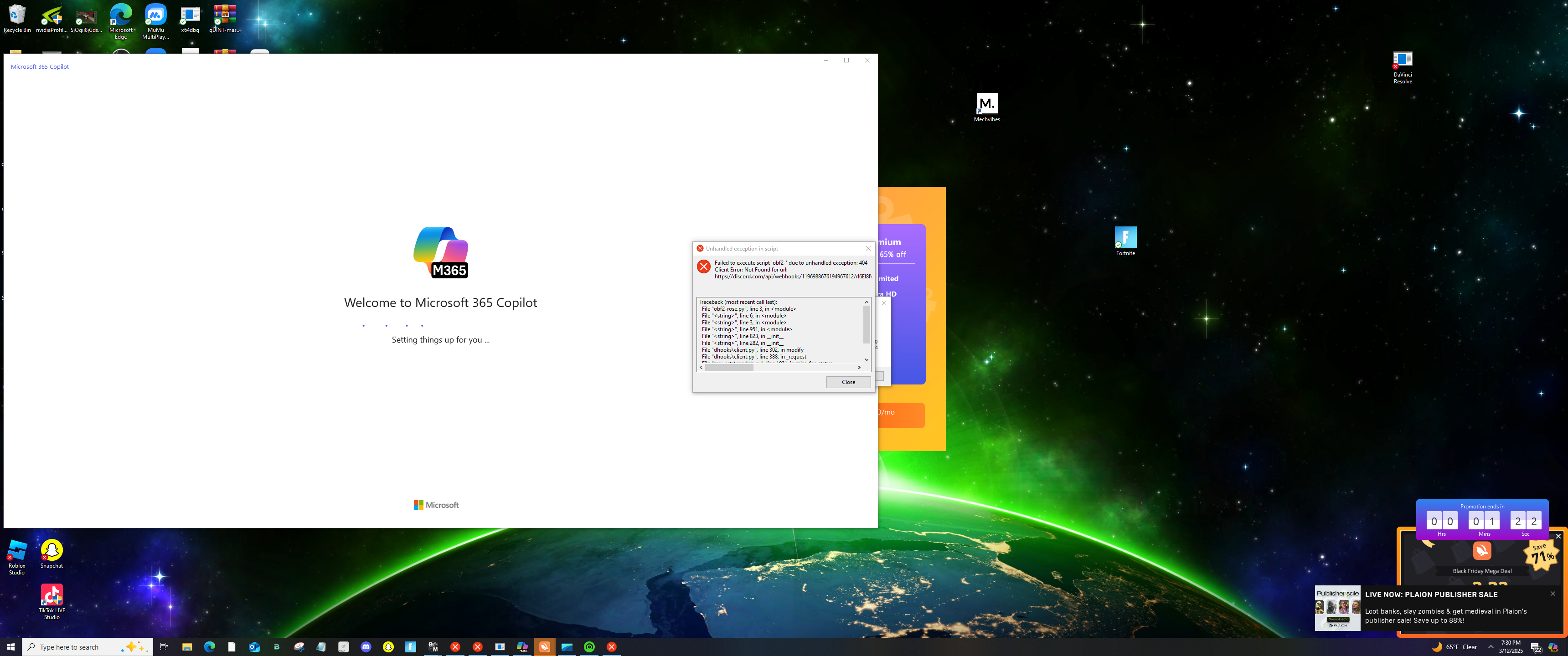Screen dimensions: 1568x656
Task: Open the Plaion Publisher sale thumbnail
Action: (x=1337, y=608)
